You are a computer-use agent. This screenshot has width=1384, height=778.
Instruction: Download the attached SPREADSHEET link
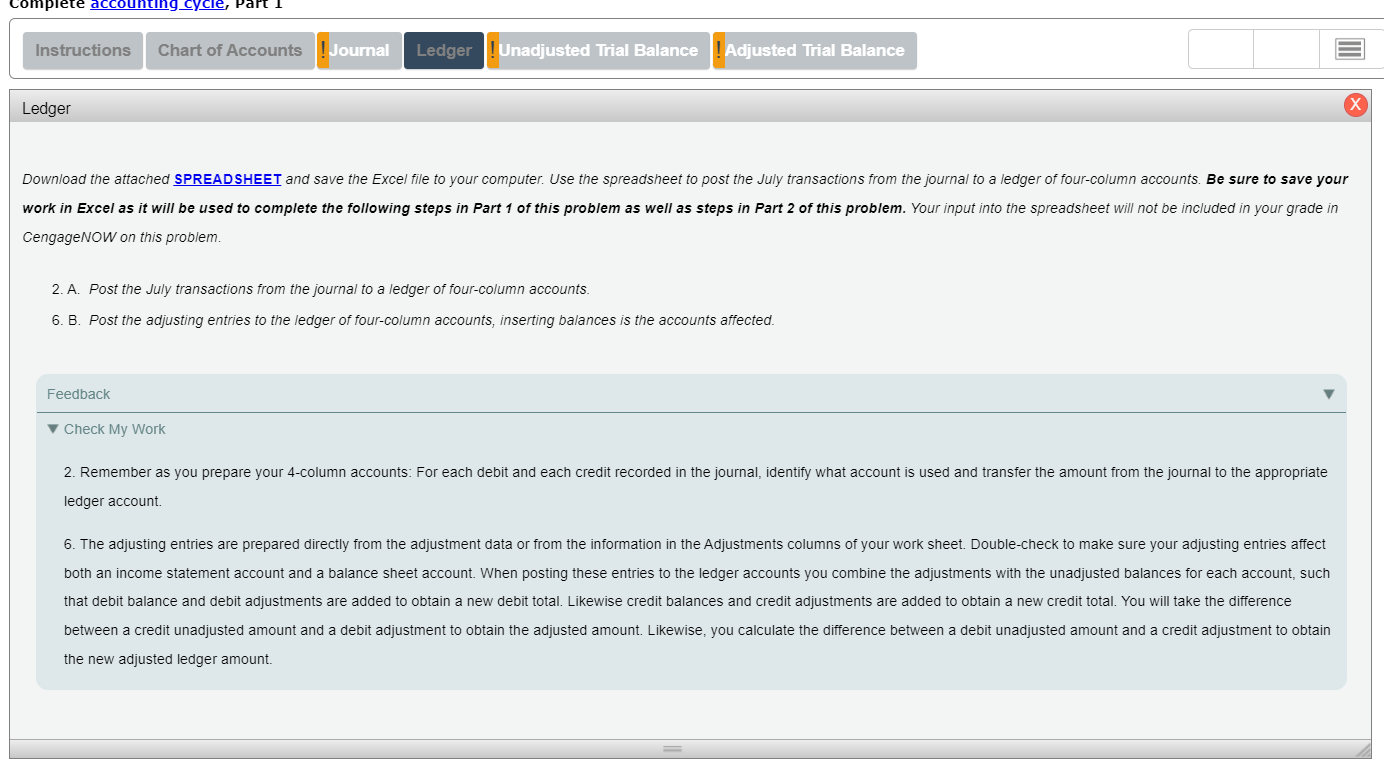pos(227,179)
